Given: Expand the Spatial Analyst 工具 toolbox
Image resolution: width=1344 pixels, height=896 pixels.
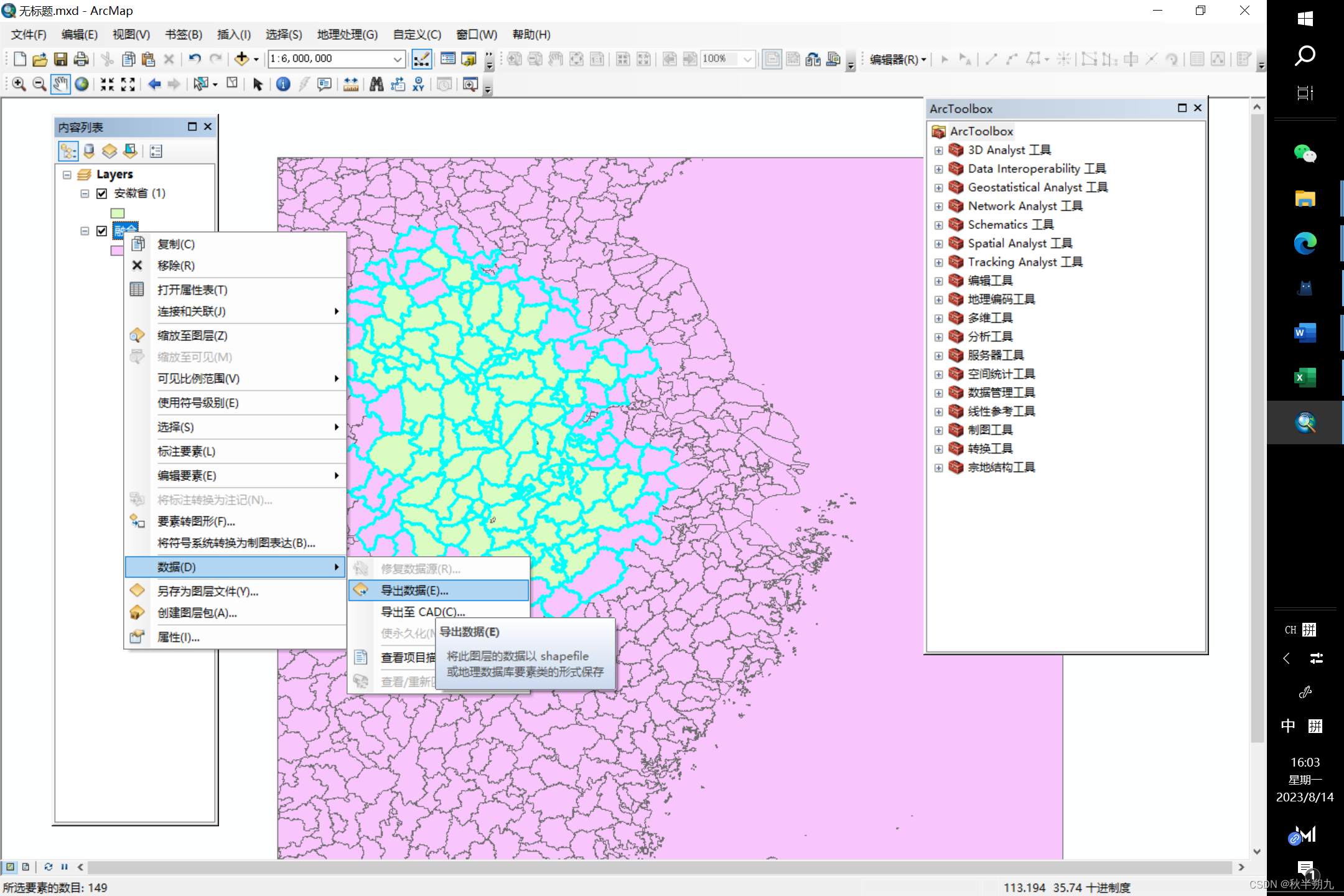Looking at the screenshot, I should [x=939, y=244].
